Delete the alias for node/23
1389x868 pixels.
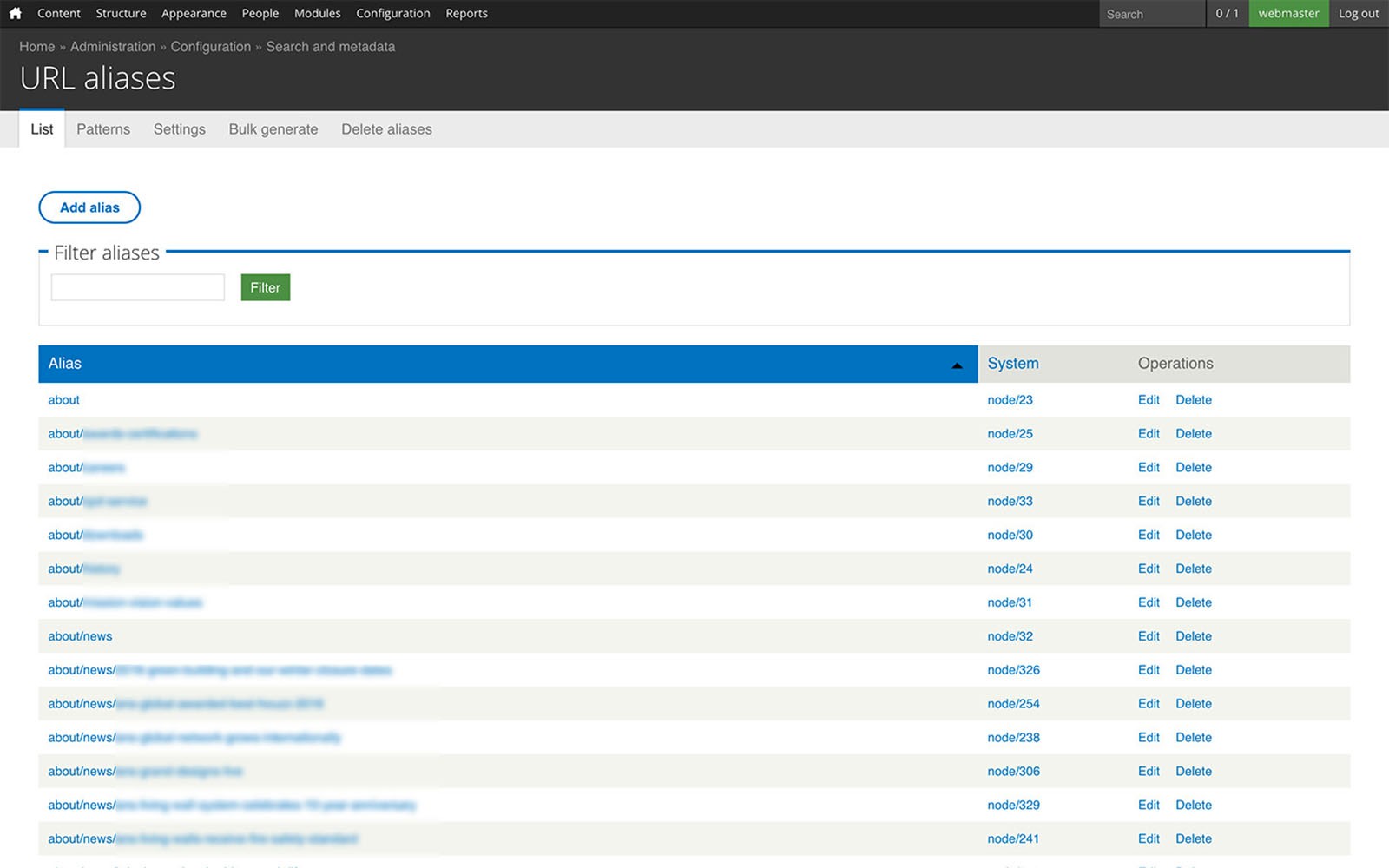(1194, 400)
